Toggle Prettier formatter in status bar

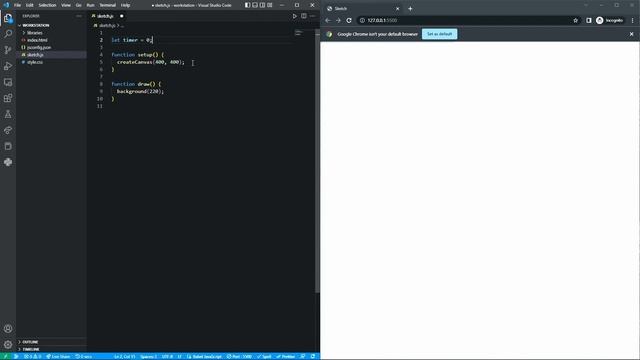coord(285,356)
